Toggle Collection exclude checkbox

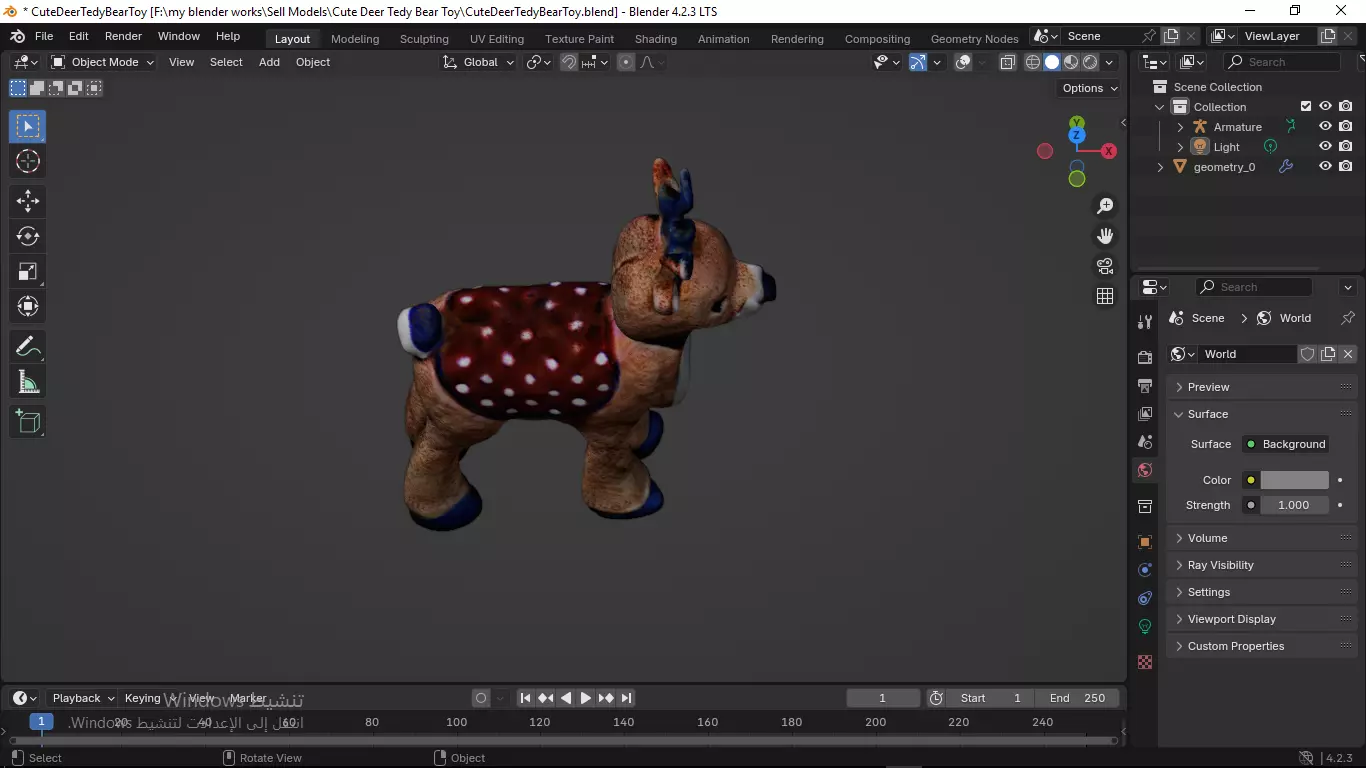(1305, 107)
